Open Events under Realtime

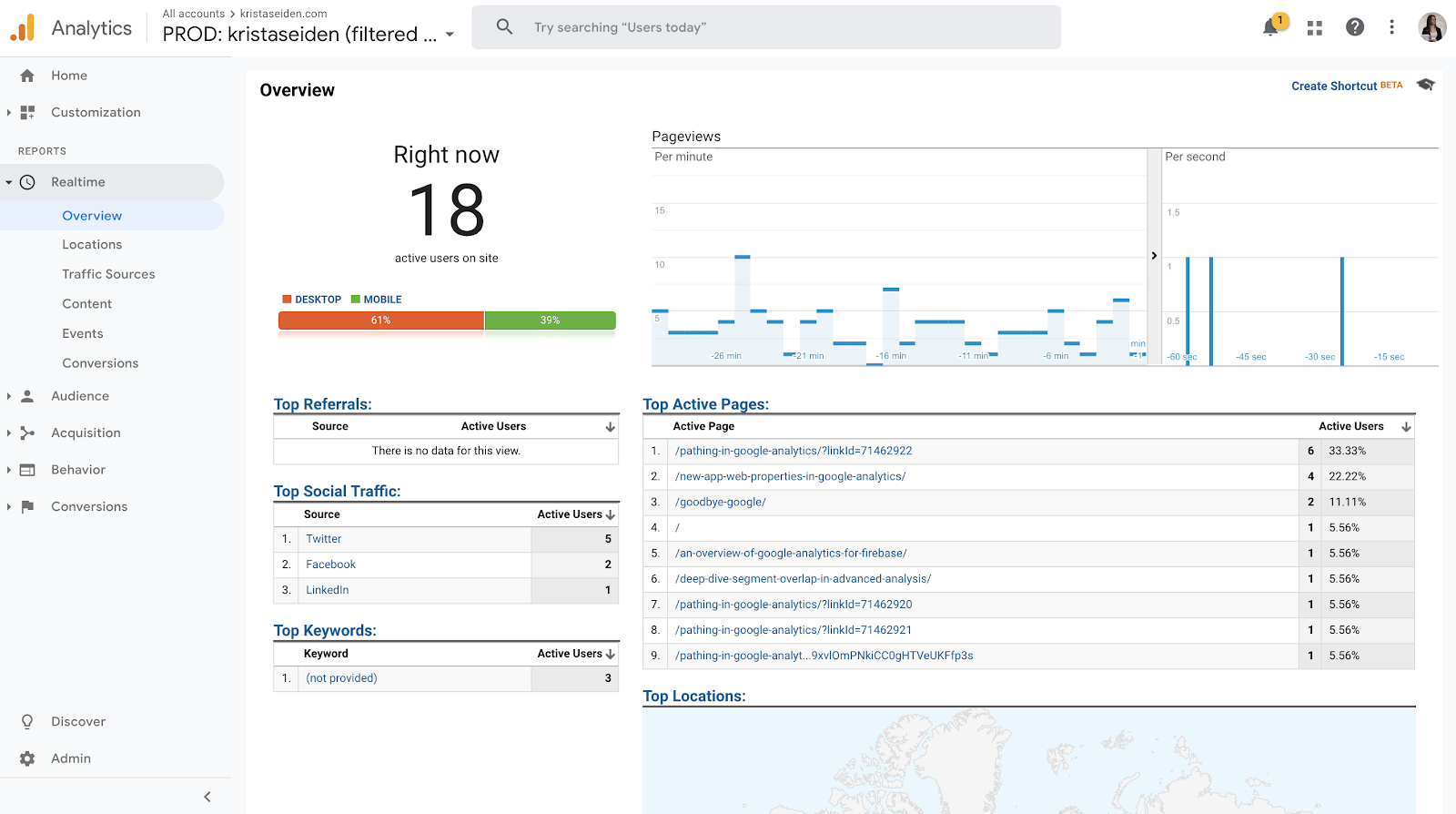[83, 334]
